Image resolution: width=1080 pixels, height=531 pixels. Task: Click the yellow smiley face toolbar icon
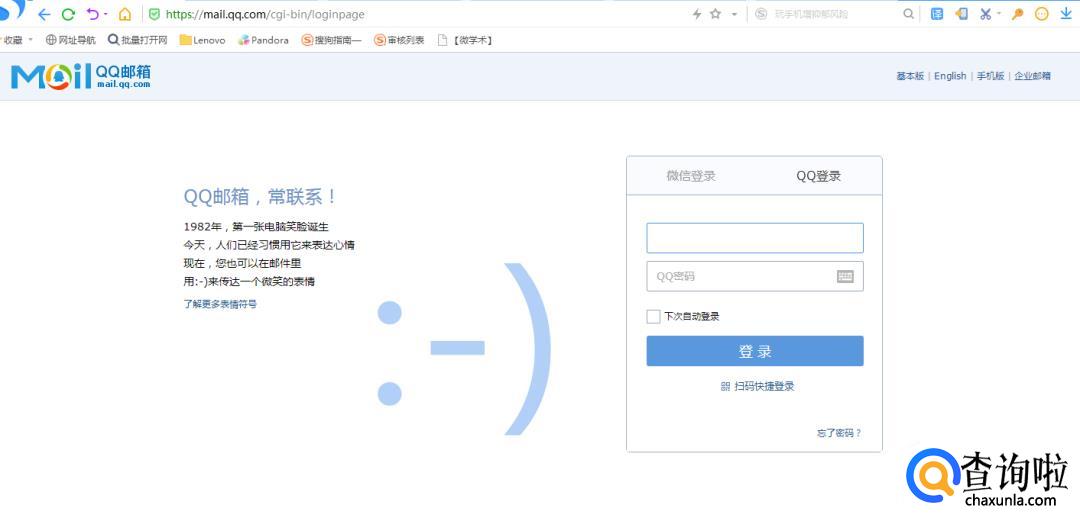tap(1041, 14)
